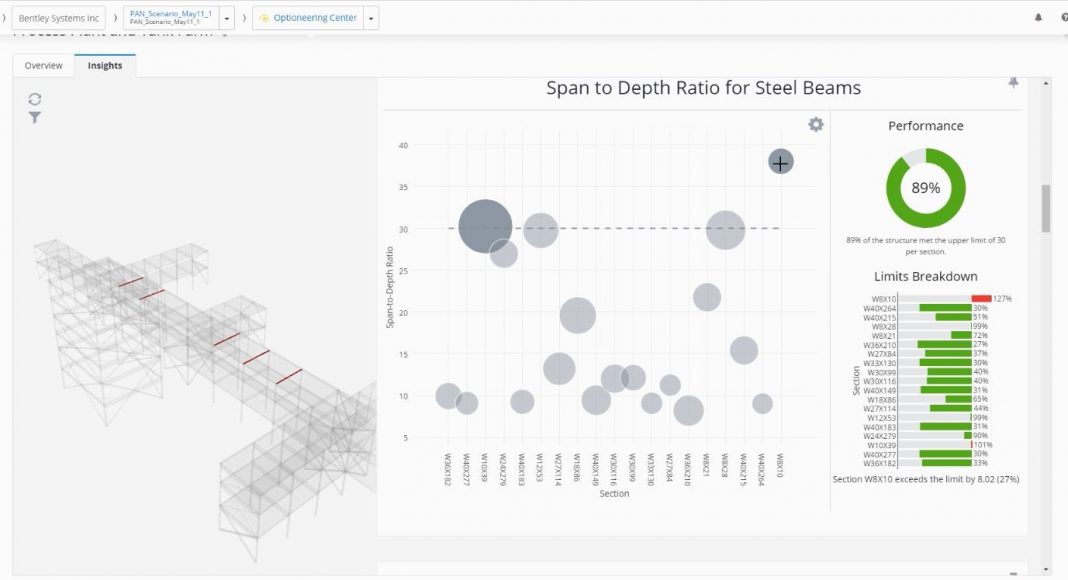Screen dimensions: 1068x580
Task: Open the notifications bell
Action: click(x=1038, y=18)
